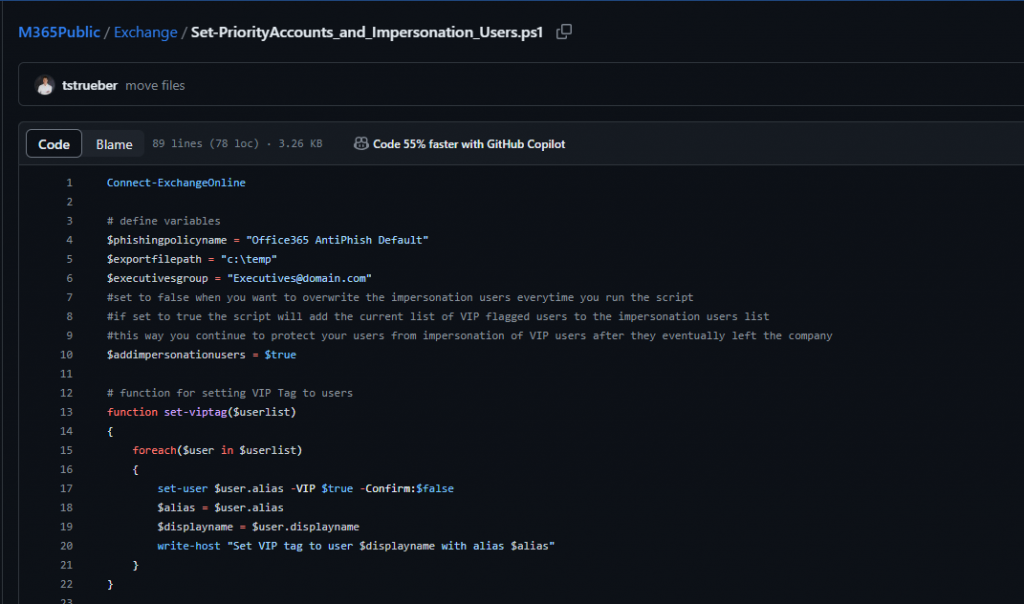
Task: Click line number 17 in the gutter
Action: point(67,488)
